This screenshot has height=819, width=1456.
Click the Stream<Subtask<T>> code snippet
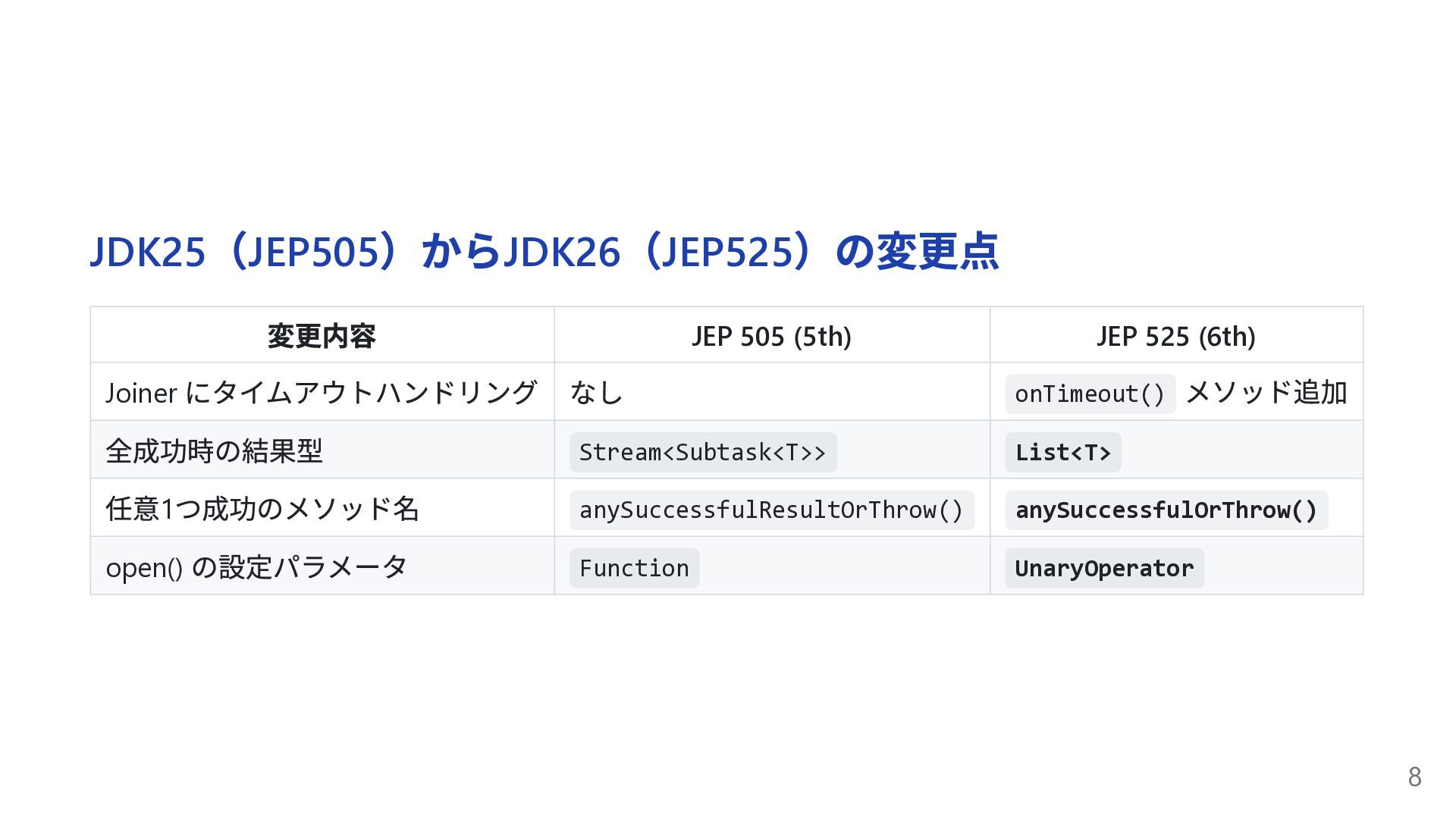point(702,453)
